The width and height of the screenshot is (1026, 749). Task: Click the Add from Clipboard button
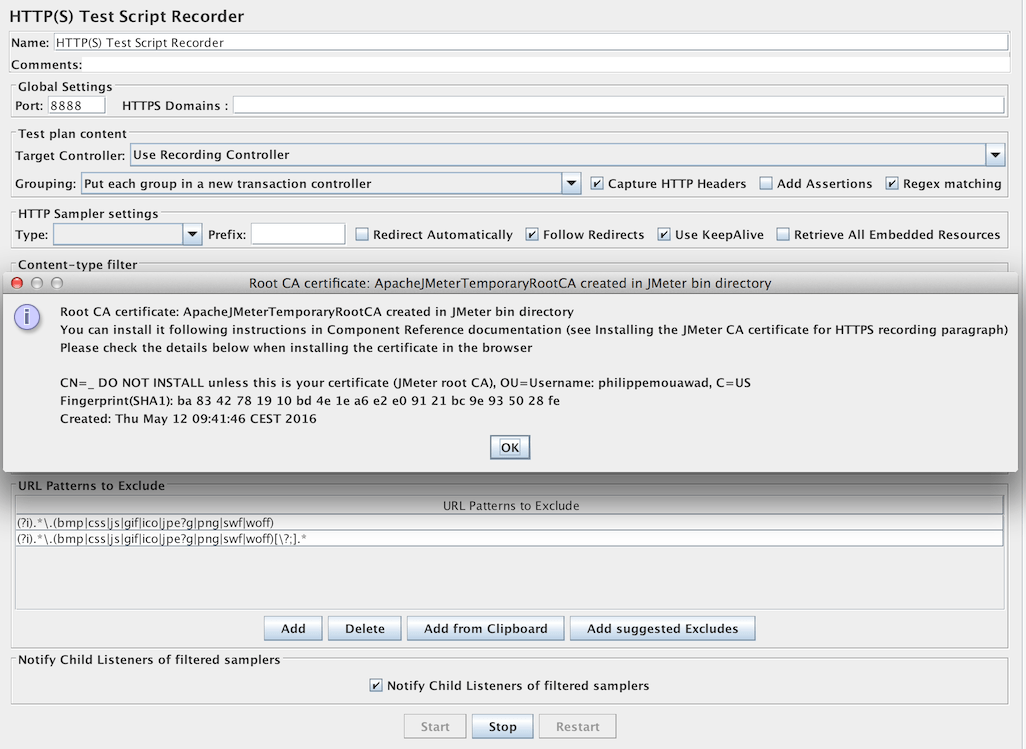[x=485, y=628]
